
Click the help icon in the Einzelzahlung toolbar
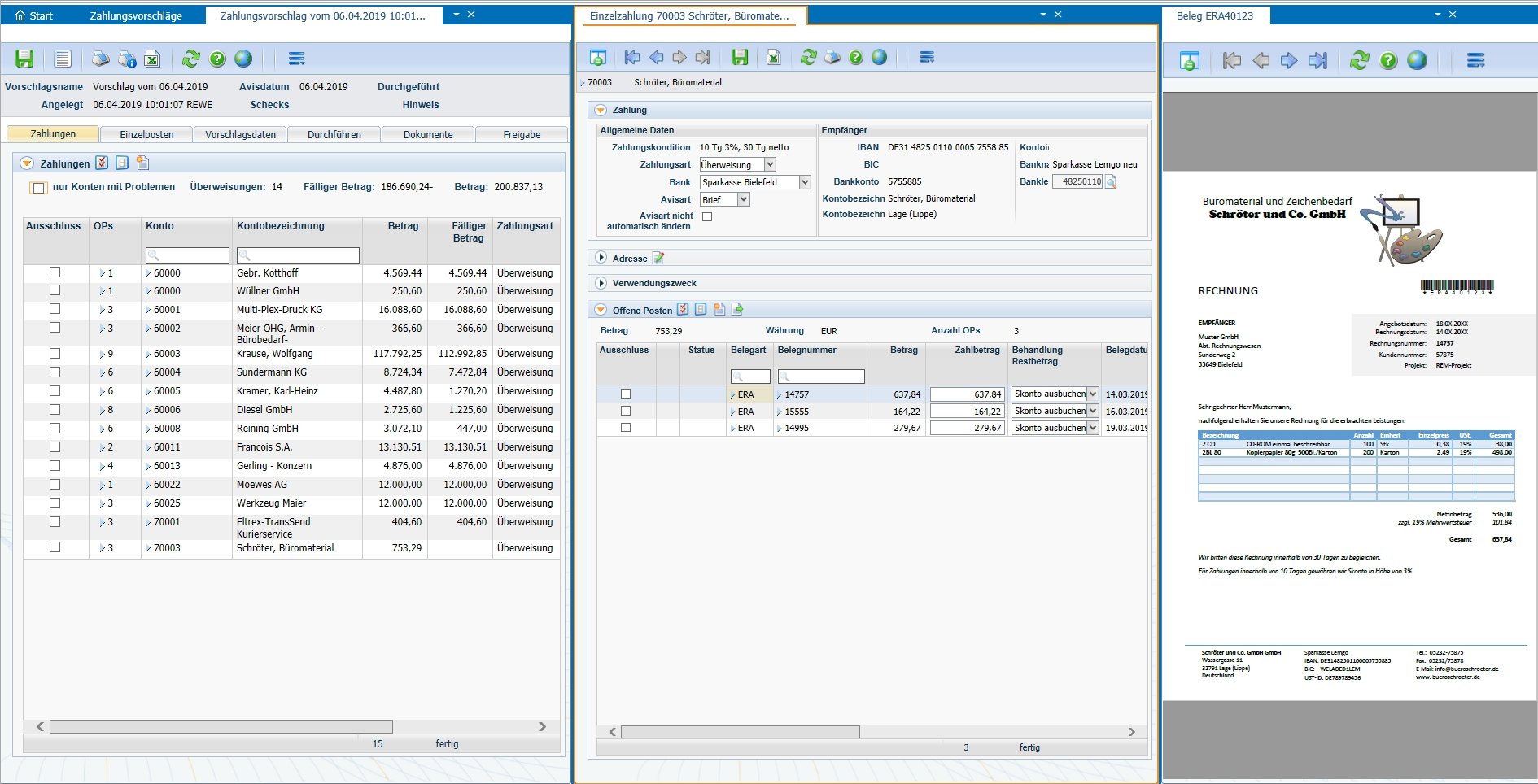[x=855, y=57]
